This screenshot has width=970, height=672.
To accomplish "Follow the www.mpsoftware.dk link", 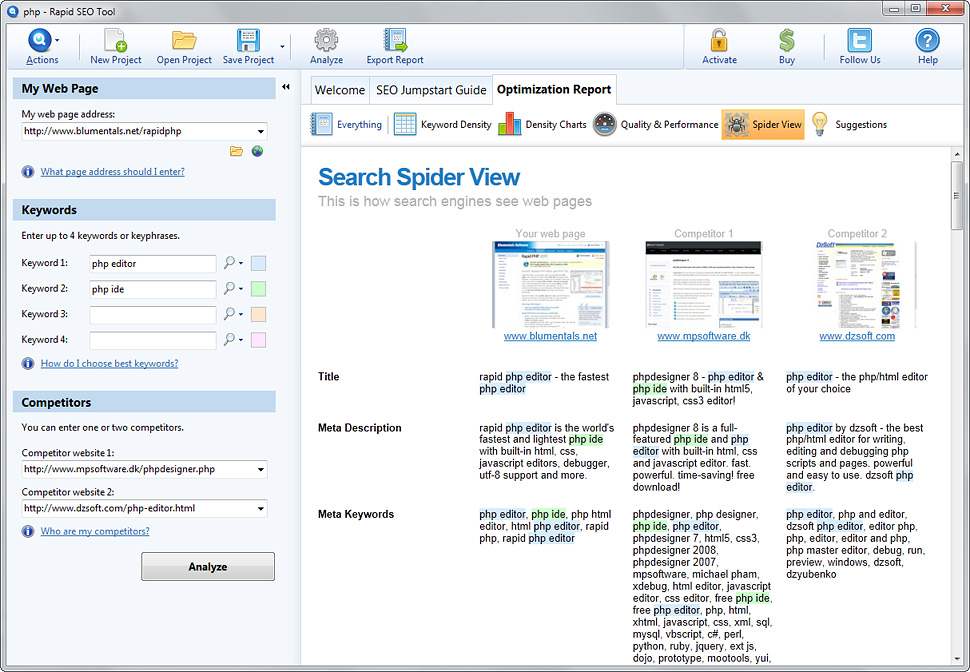I will [703, 336].
